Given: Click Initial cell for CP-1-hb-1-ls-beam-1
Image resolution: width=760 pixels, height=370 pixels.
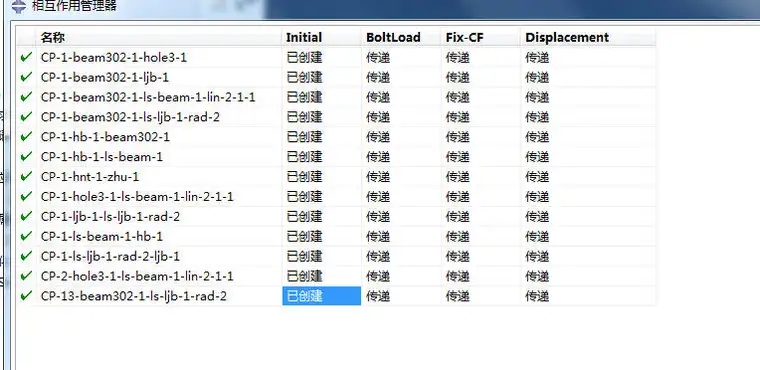Looking at the screenshot, I should pyautogui.click(x=322, y=157).
